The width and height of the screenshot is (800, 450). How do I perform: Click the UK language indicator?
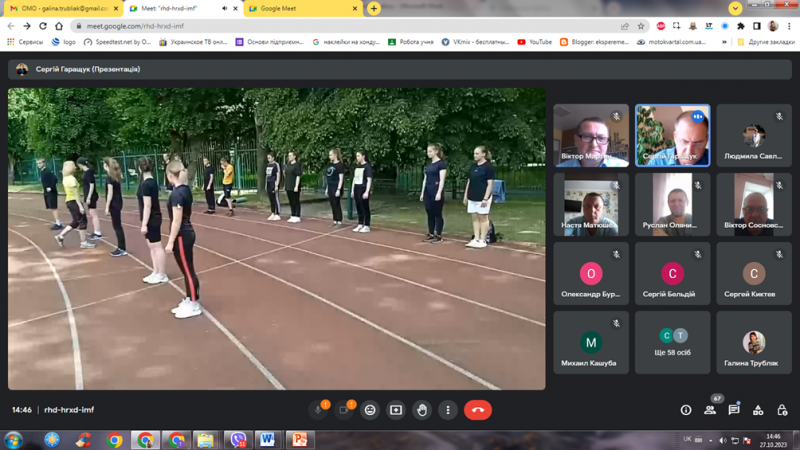coord(687,439)
